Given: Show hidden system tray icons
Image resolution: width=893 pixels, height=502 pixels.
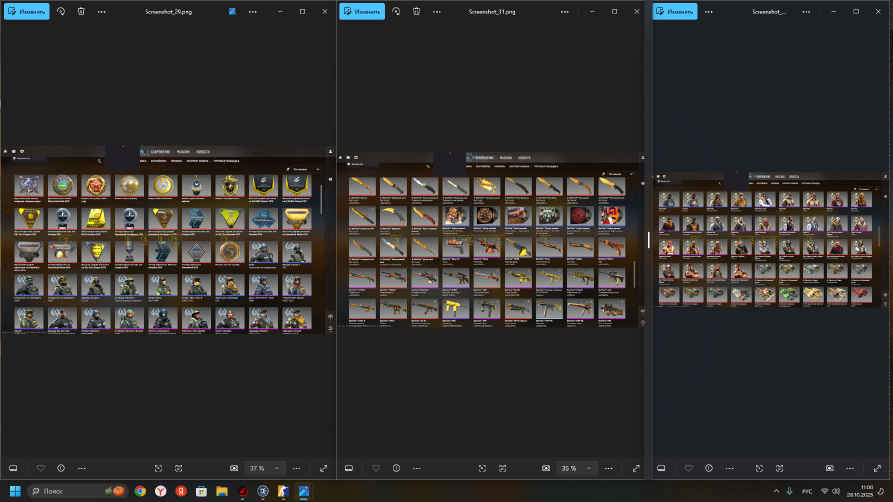Looking at the screenshot, I should [776, 491].
